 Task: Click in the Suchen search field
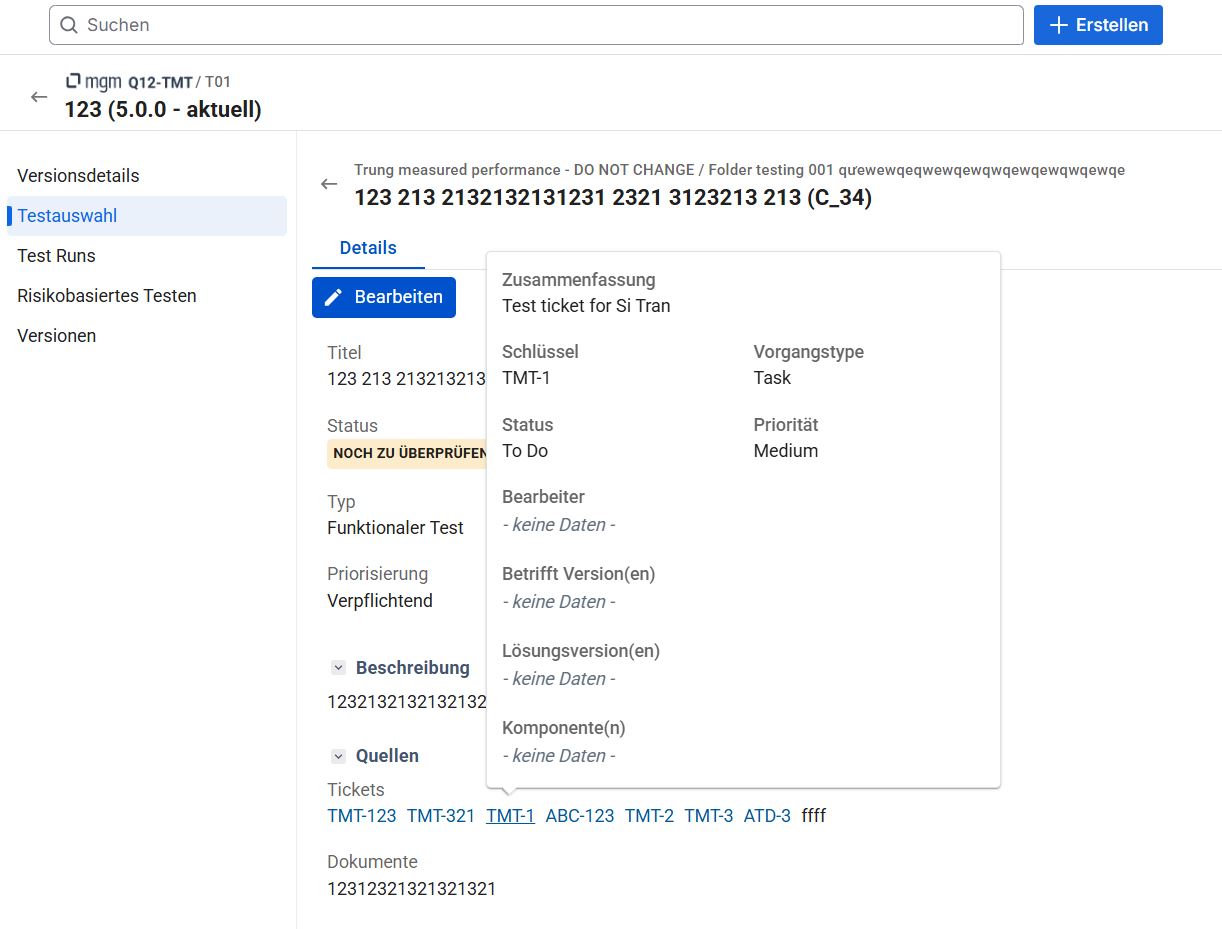pyautogui.click(x=540, y=25)
